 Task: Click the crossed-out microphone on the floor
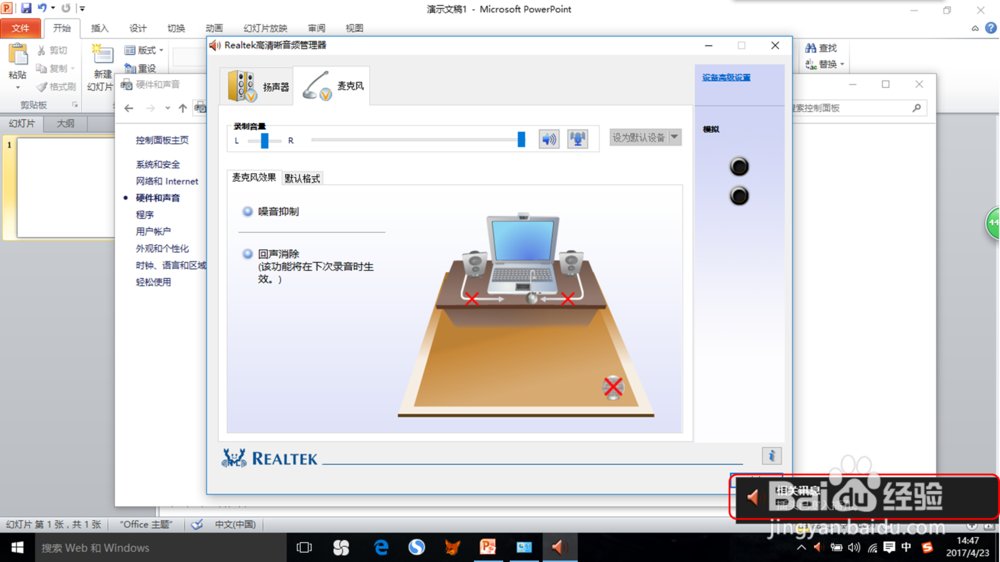click(613, 387)
